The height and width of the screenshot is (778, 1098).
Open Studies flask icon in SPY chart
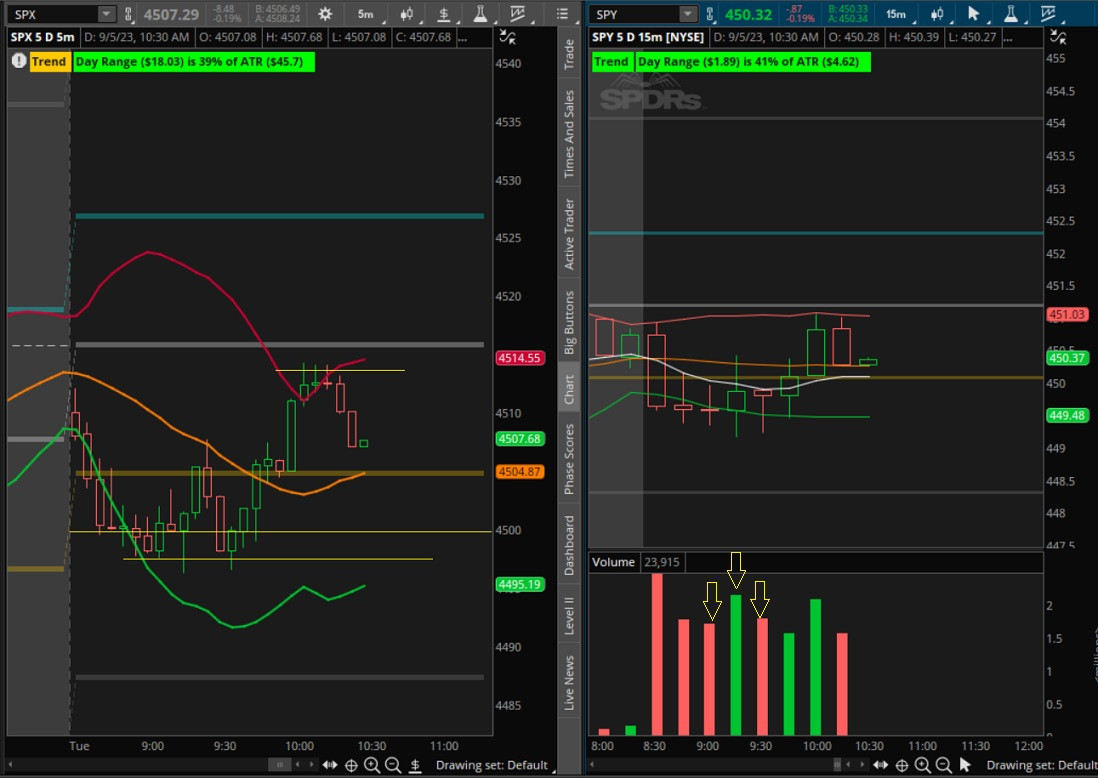point(1010,14)
